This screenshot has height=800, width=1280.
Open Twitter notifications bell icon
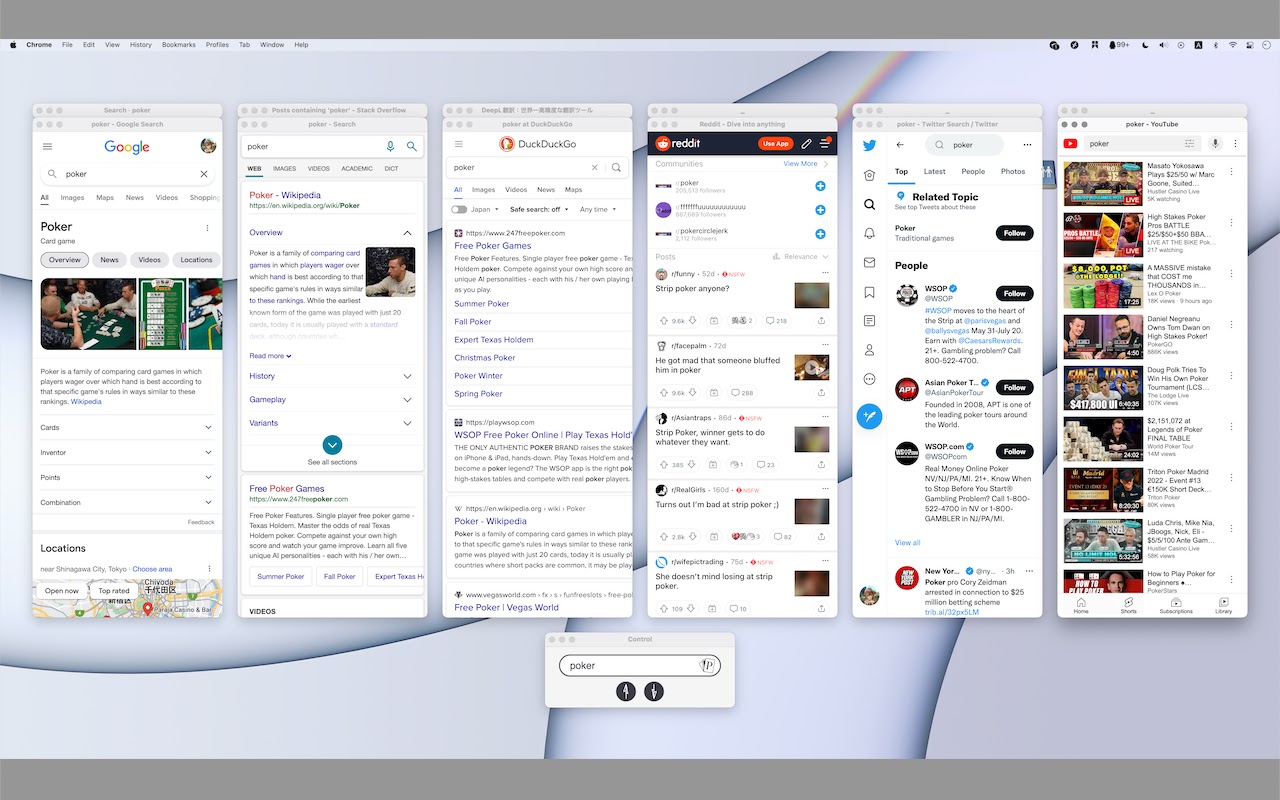pos(869,233)
